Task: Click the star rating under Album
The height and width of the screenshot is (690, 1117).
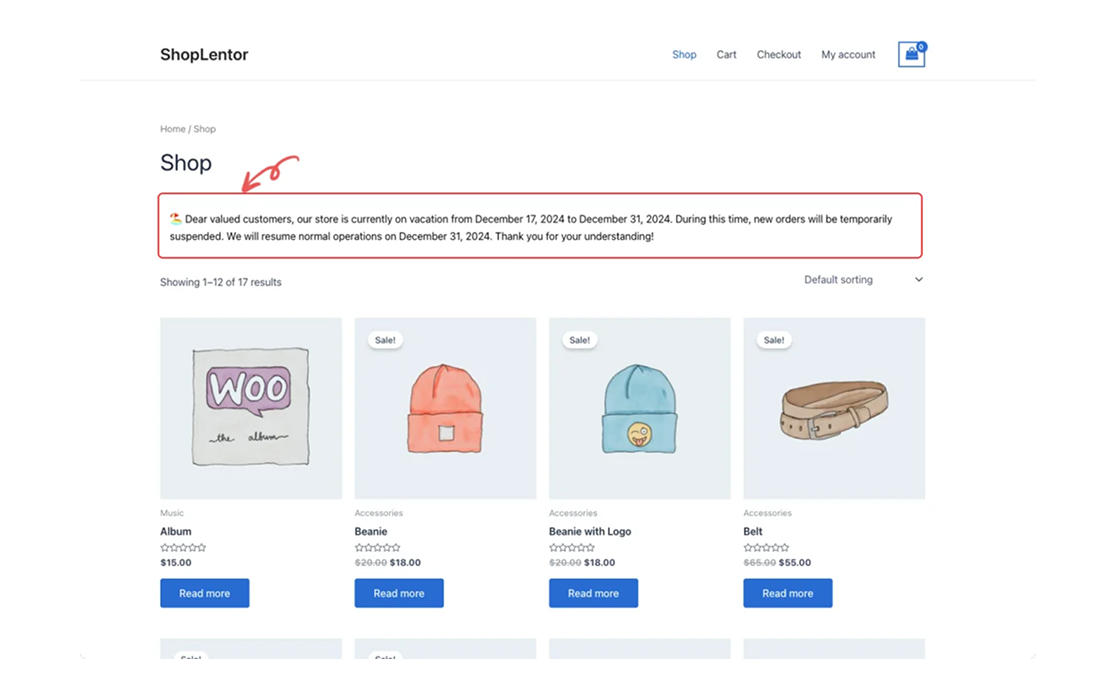Action: click(183, 548)
